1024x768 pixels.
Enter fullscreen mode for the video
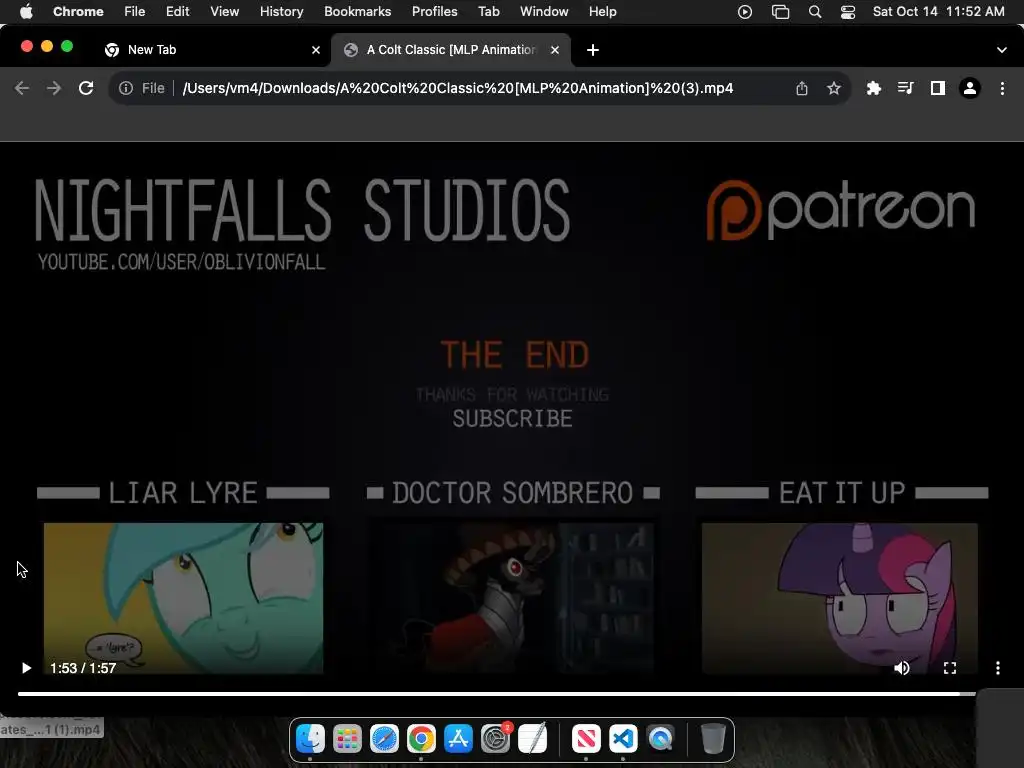point(950,668)
